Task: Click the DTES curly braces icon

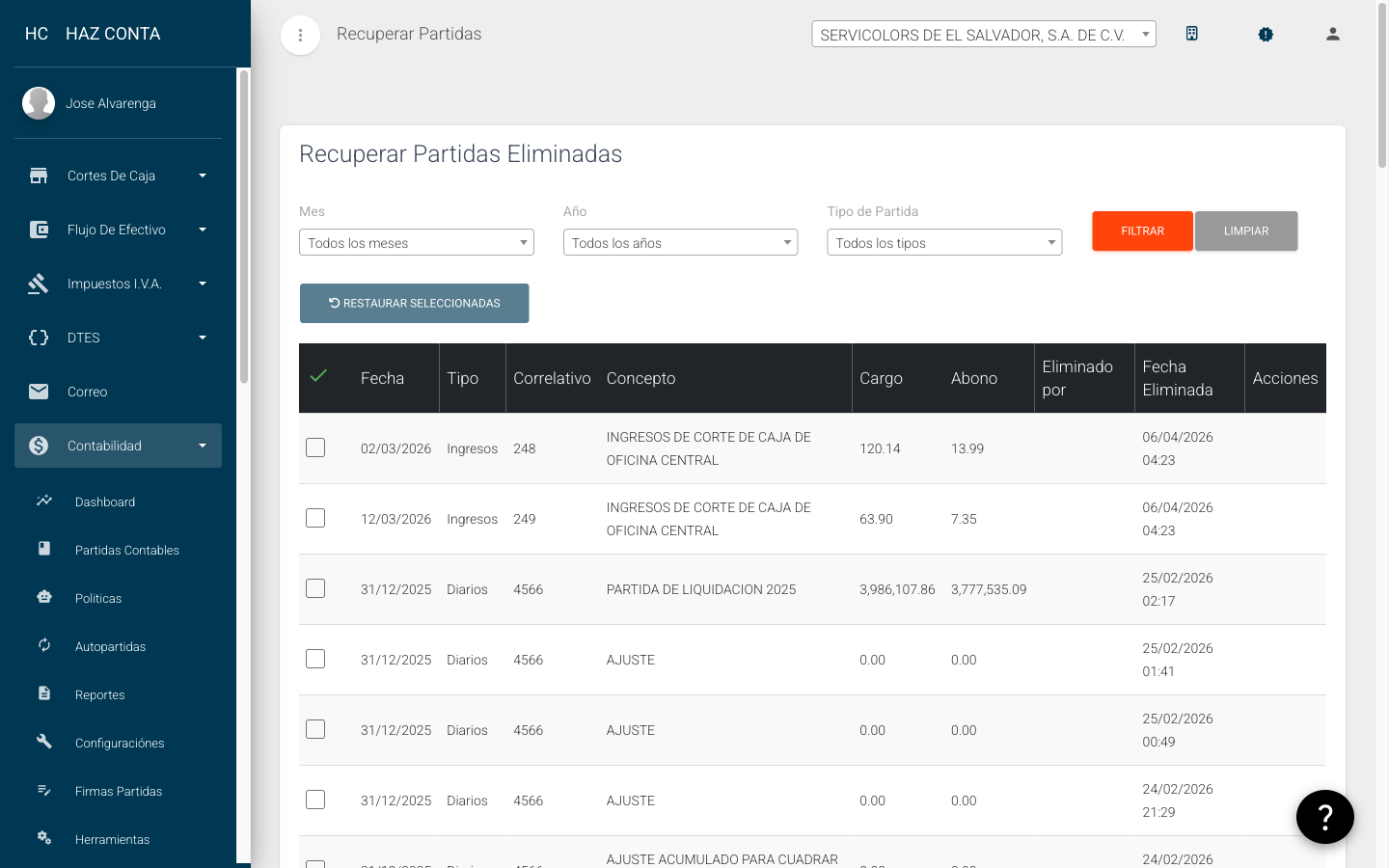Action: pos(39,338)
